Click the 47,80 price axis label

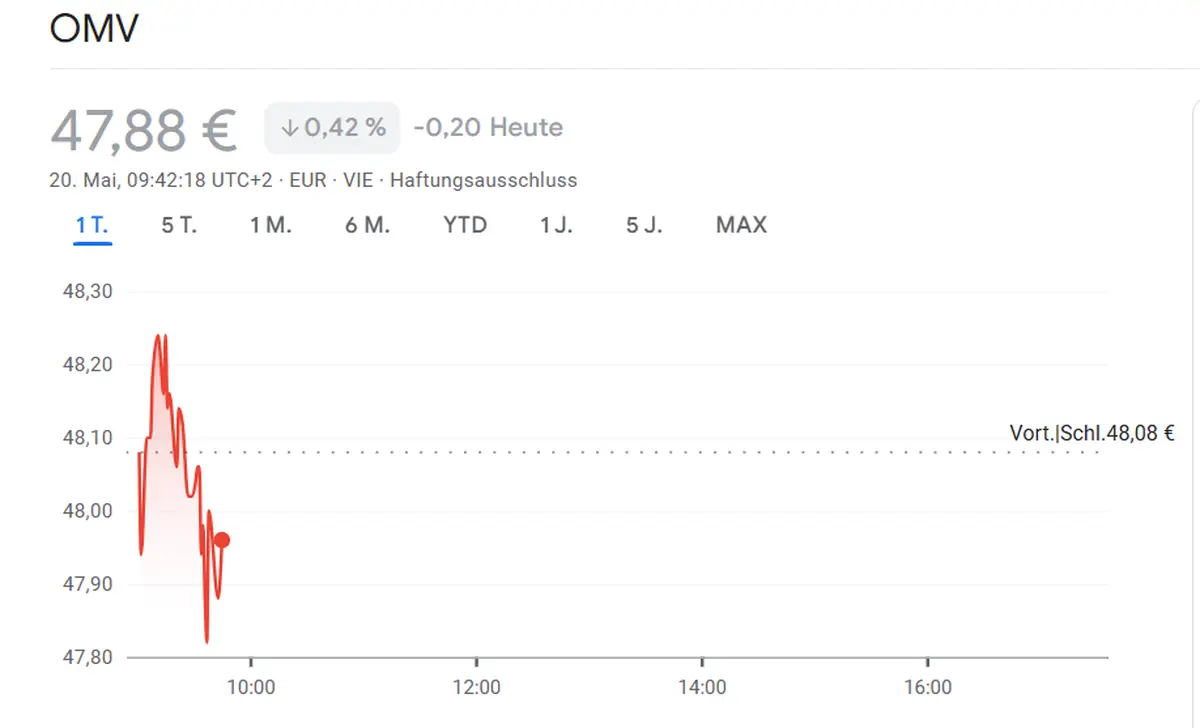(x=89, y=657)
